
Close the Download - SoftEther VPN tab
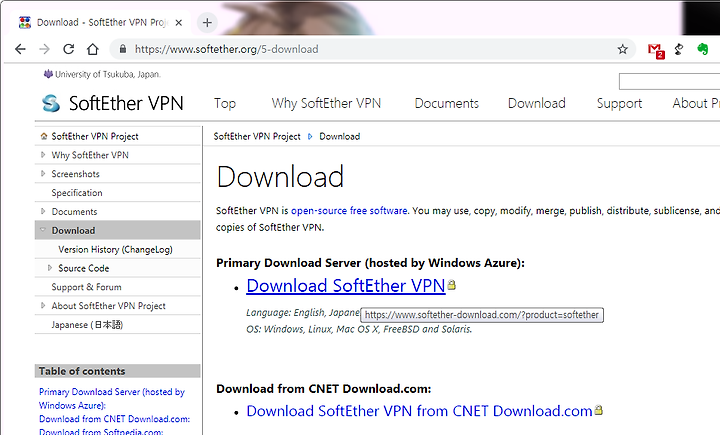click(x=179, y=23)
